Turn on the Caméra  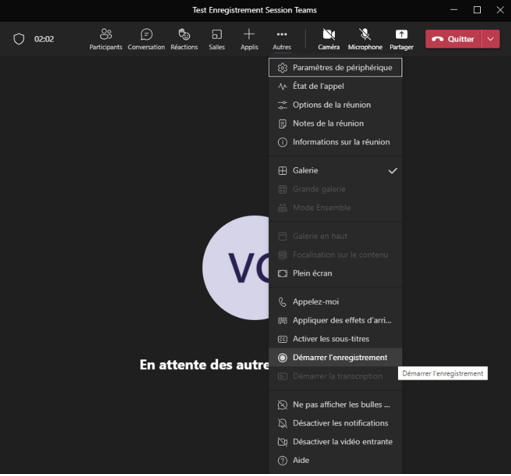pyautogui.click(x=329, y=39)
